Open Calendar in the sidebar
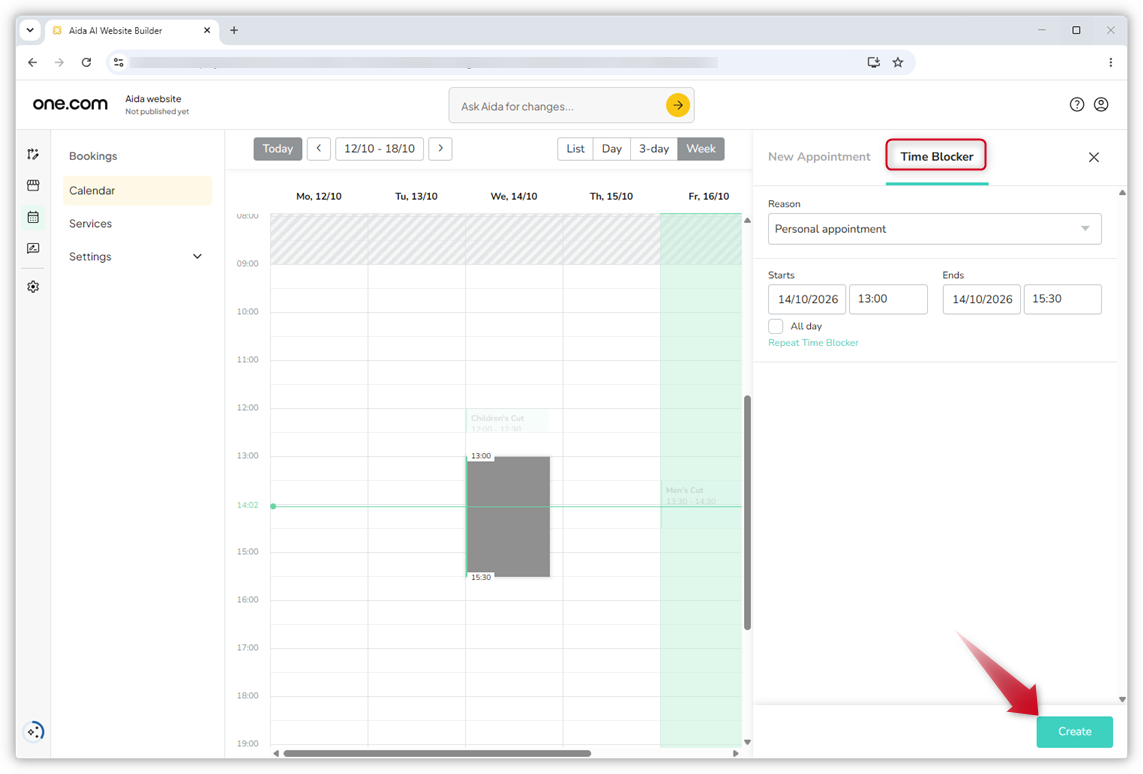 pyautogui.click(x=137, y=190)
